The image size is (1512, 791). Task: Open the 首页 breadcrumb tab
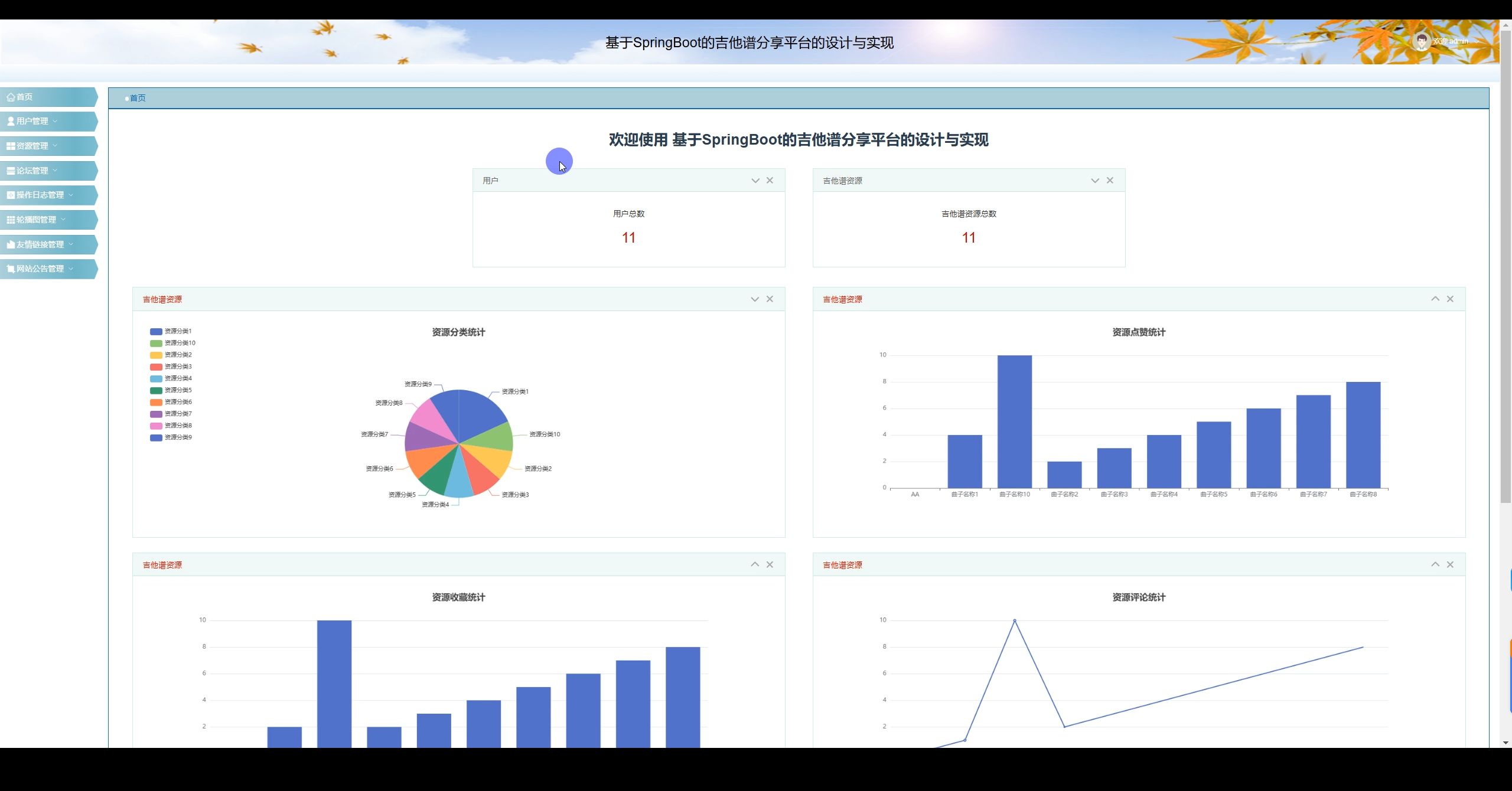point(138,99)
